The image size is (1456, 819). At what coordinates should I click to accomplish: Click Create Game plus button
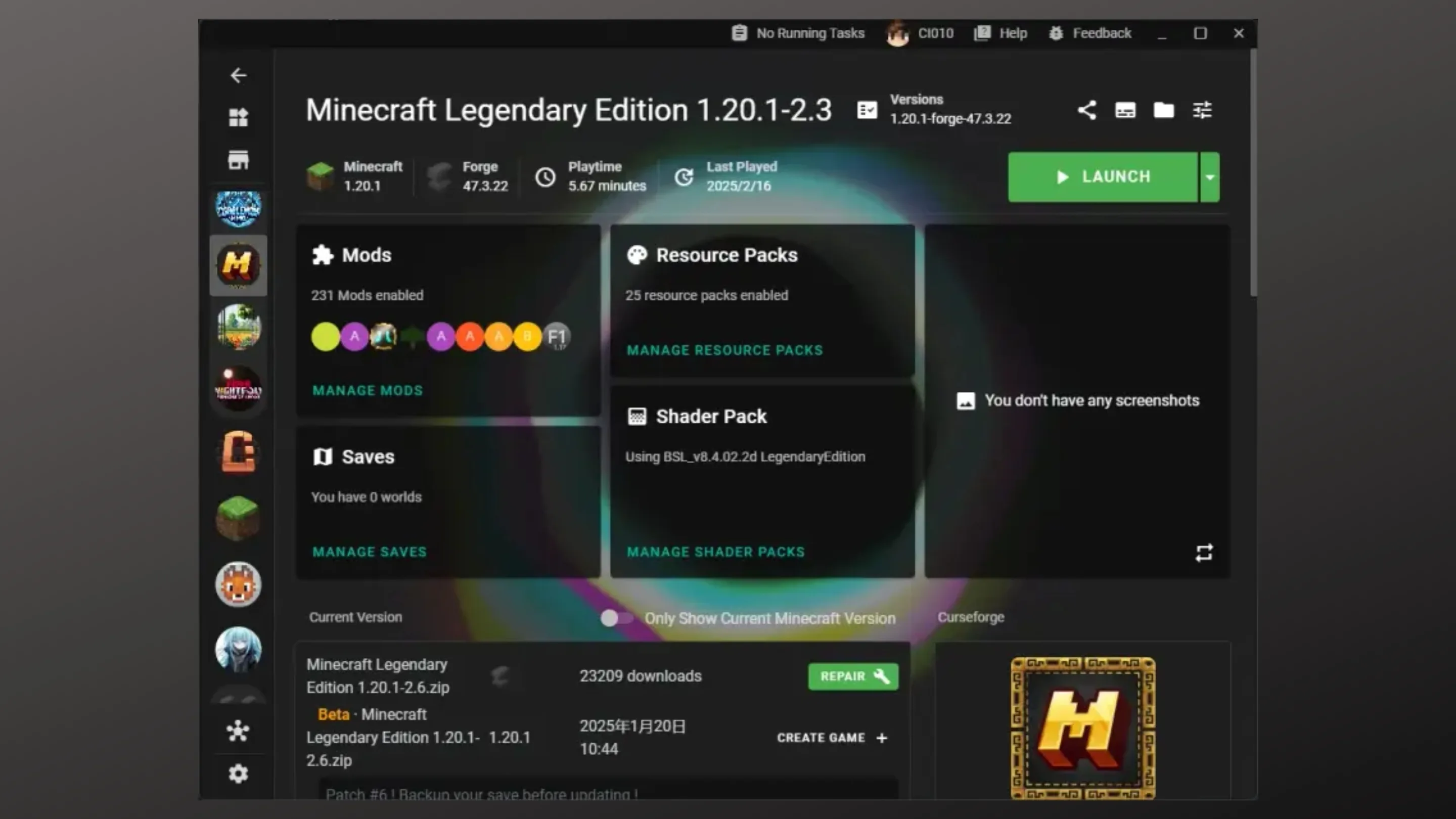point(832,738)
